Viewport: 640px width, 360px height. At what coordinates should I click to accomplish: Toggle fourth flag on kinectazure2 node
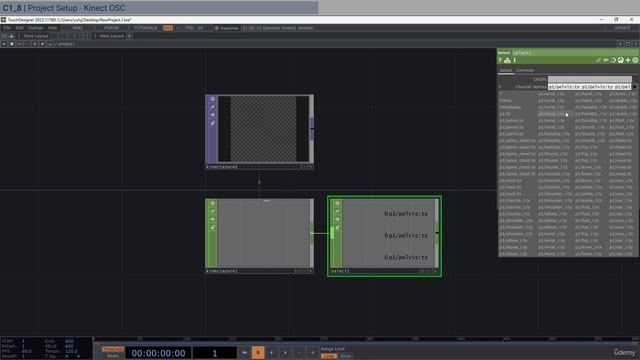coord(212,122)
